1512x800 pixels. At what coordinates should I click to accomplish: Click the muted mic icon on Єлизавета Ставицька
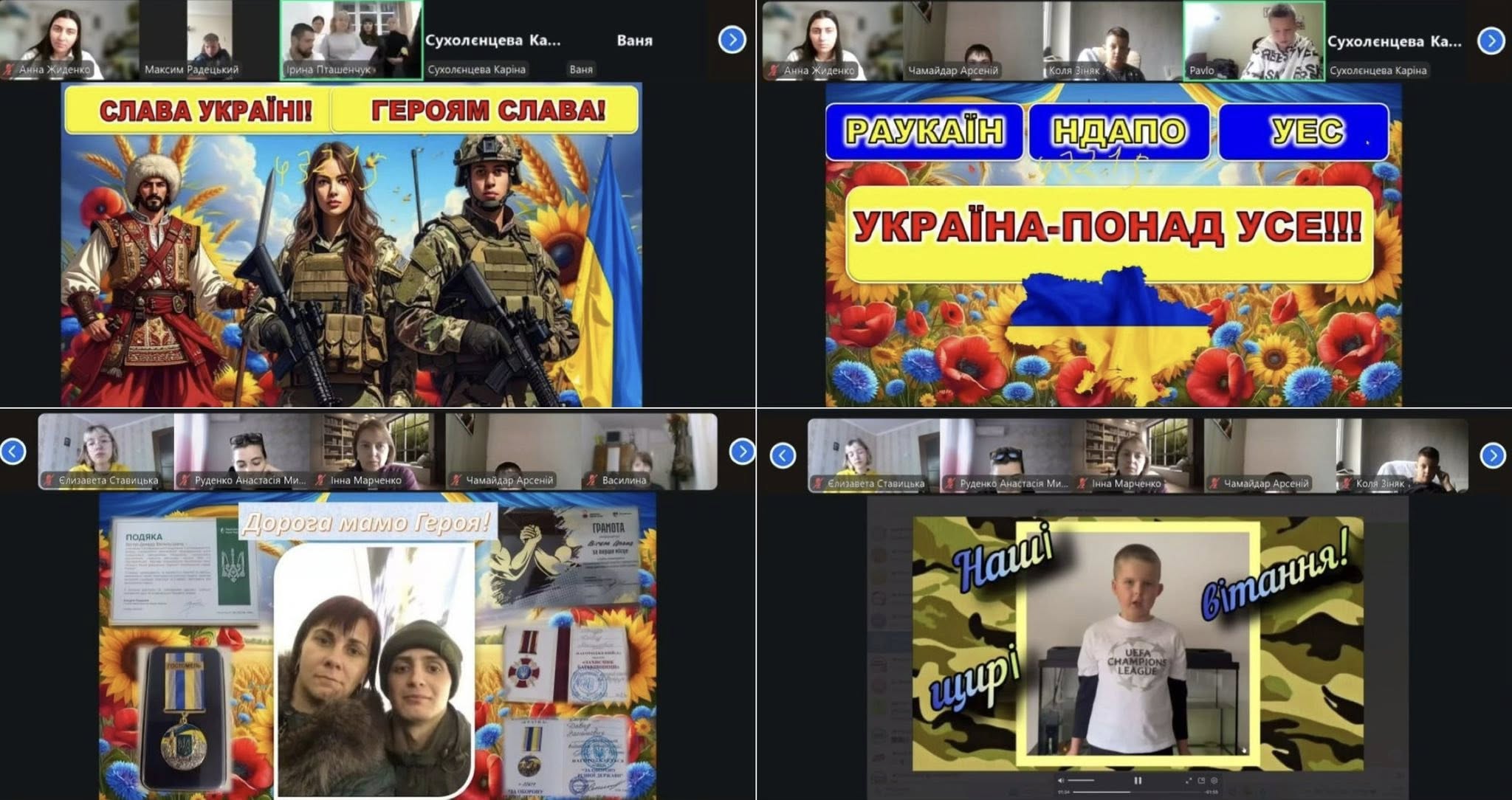pyautogui.click(x=49, y=480)
